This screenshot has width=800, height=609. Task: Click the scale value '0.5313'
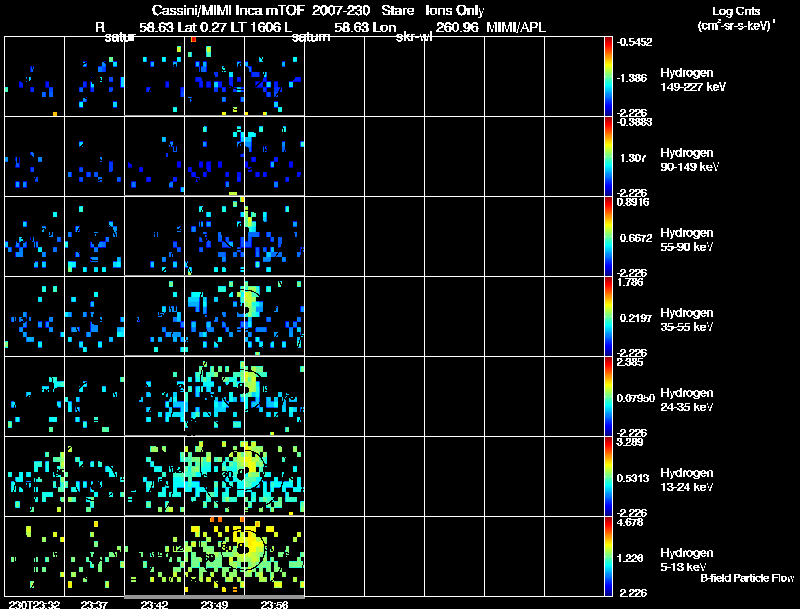[x=633, y=478]
